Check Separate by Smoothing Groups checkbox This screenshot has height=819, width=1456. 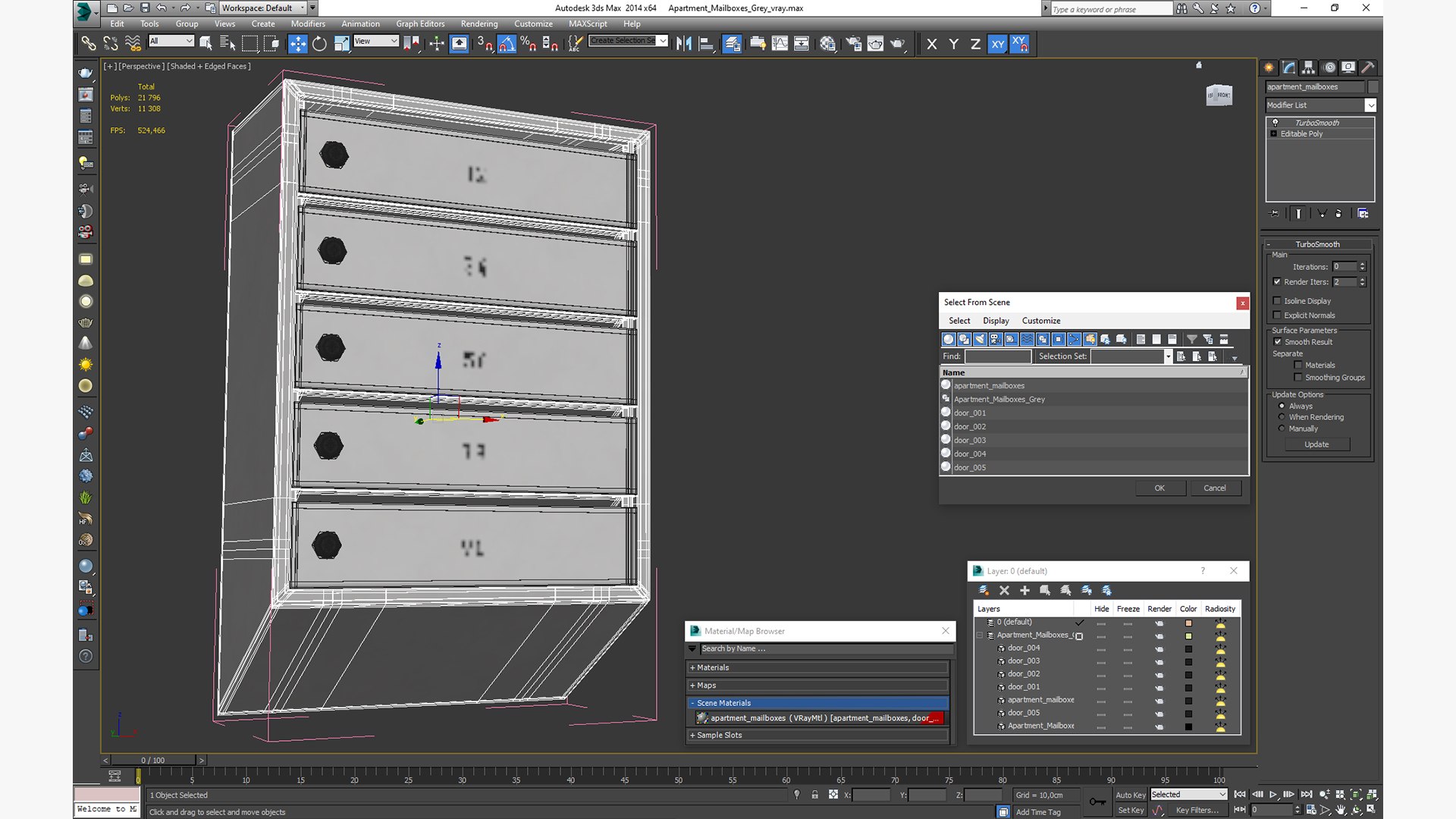1298,378
